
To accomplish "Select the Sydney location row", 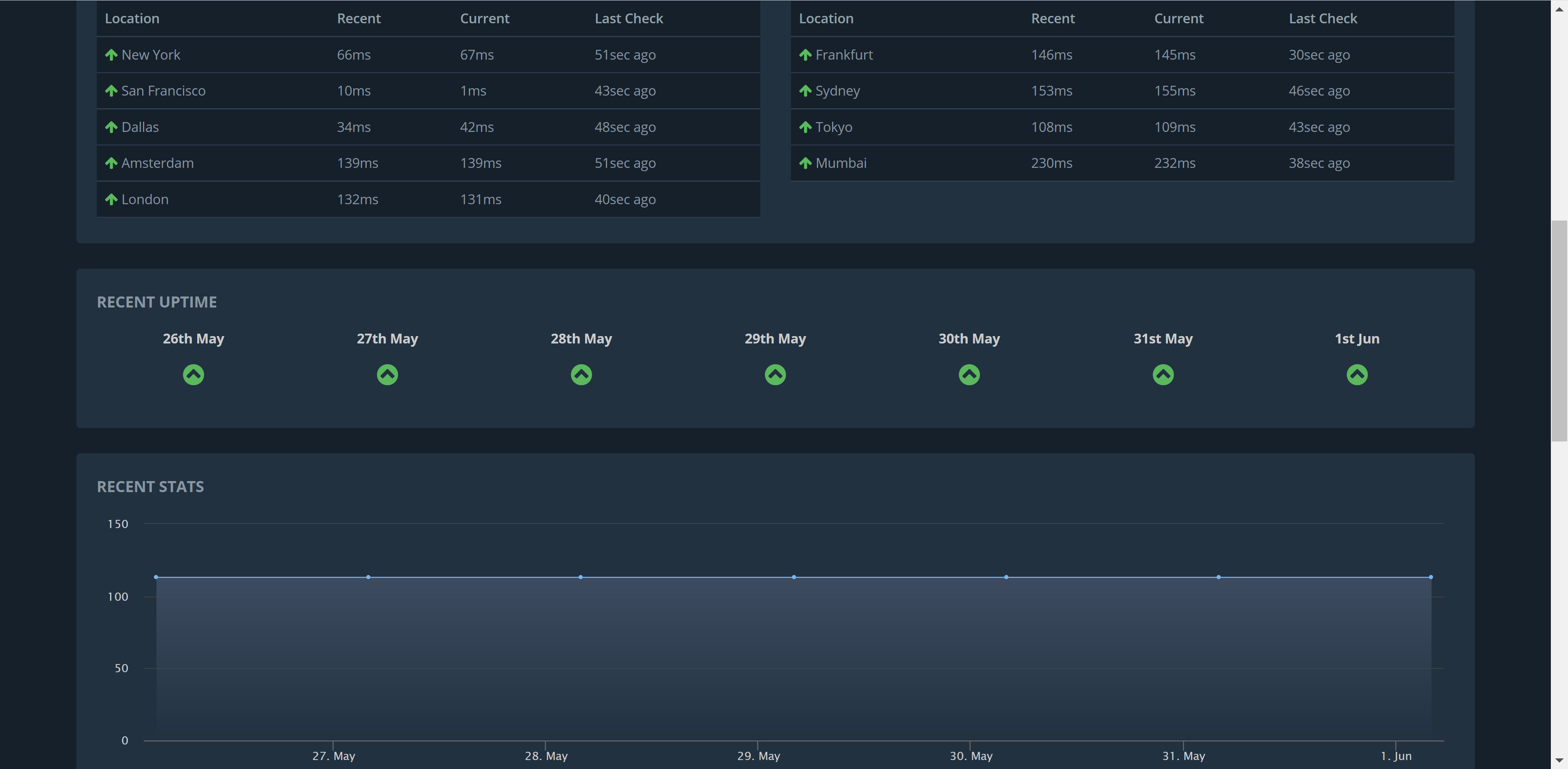I will [837, 91].
